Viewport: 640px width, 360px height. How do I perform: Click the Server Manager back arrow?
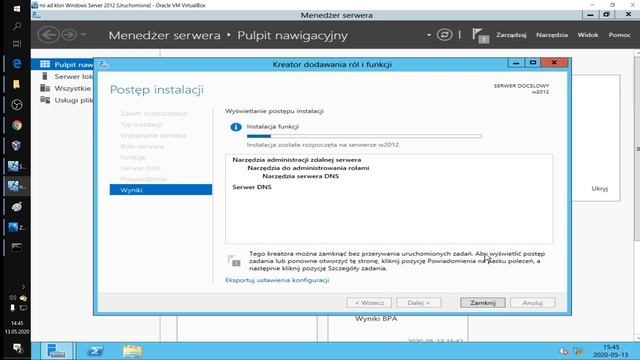[x=49, y=35]
